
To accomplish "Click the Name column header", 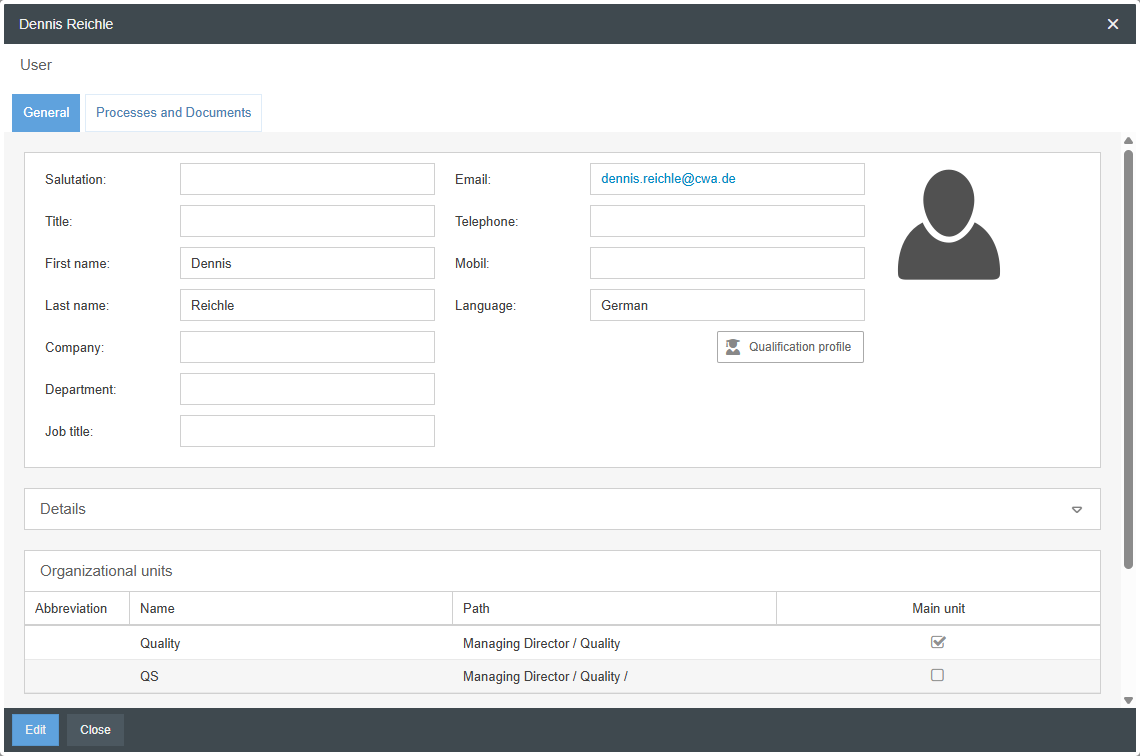I will [x=291, y=608].
